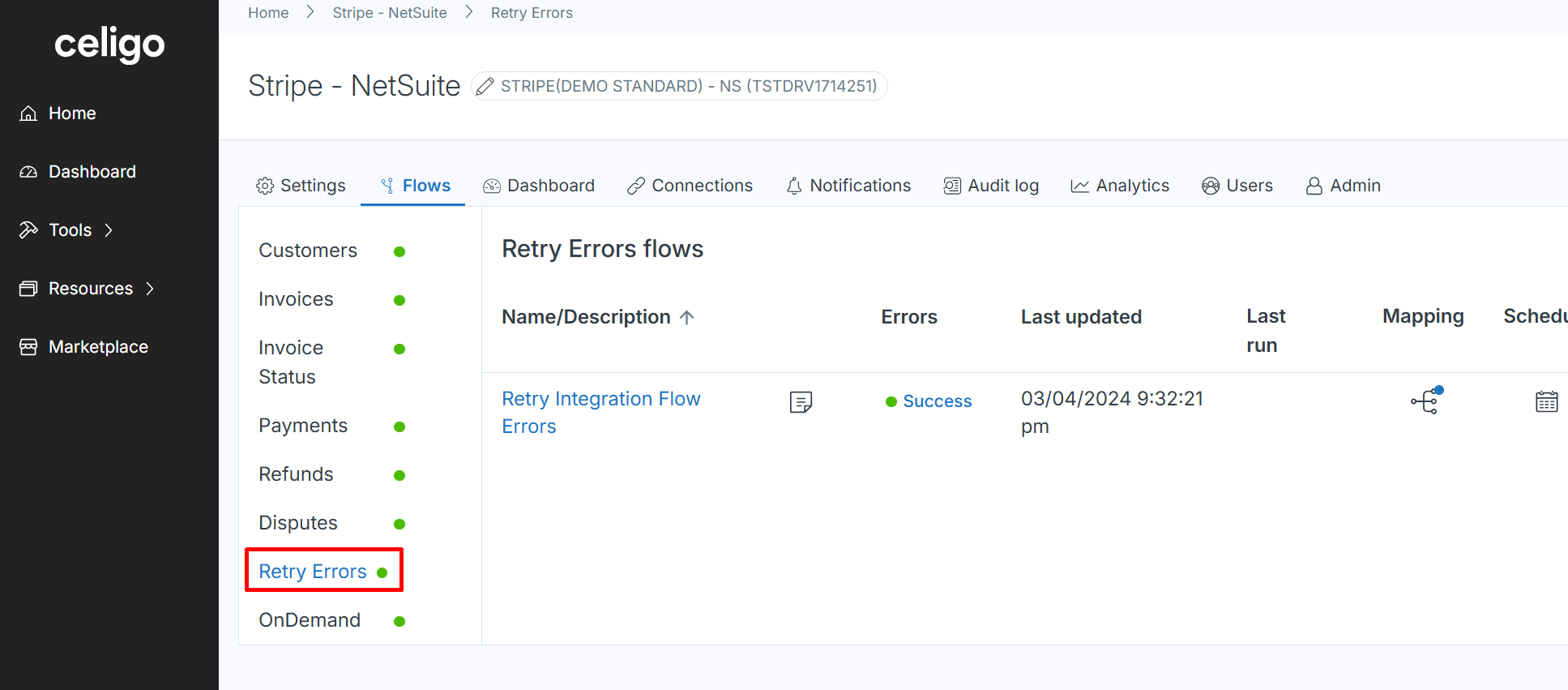This screenshot has width=1568, height=690.
Task: Open the mapping icon for the flow
Action: click(x=1425, y=401)
